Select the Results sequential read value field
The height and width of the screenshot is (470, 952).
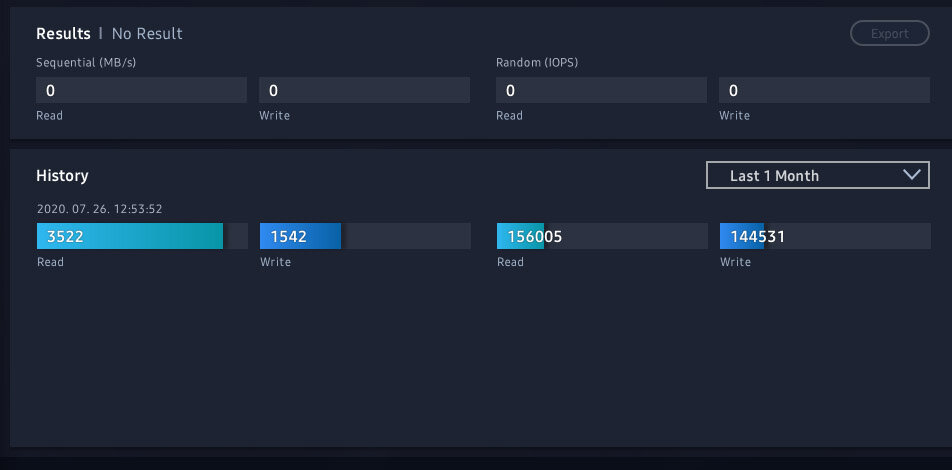coord(141,90)
